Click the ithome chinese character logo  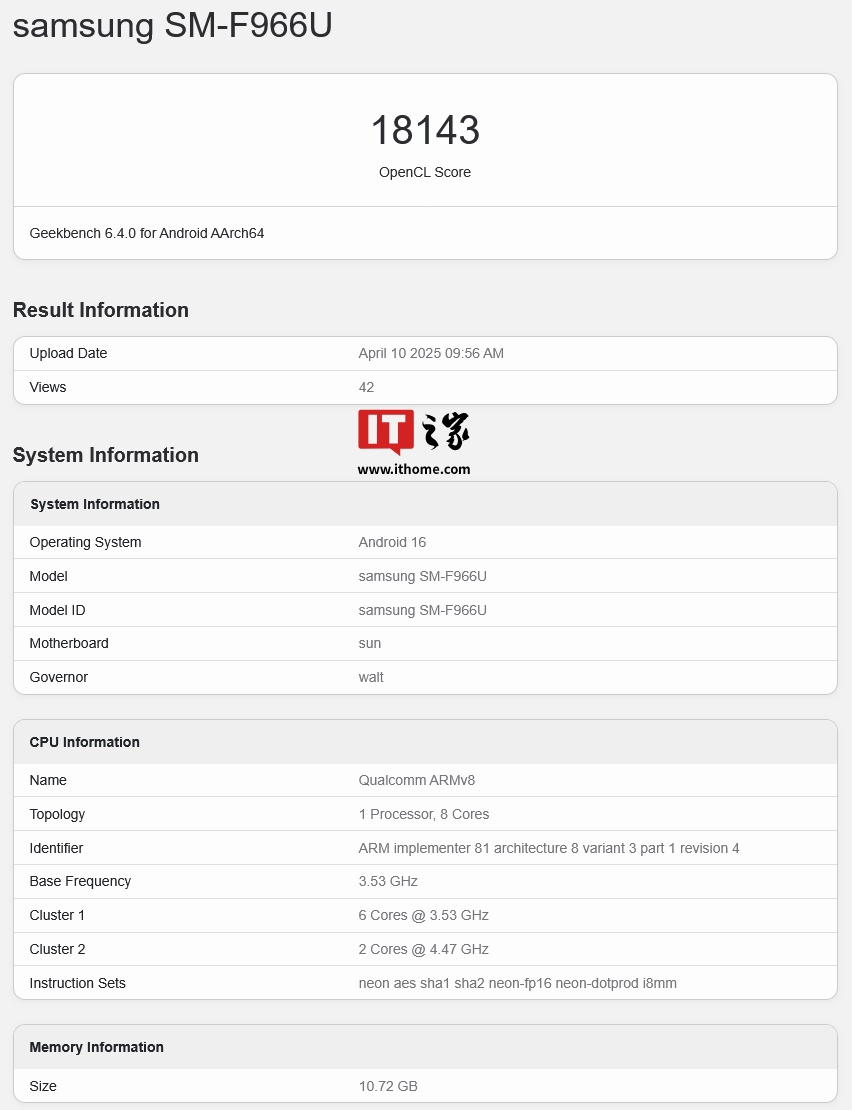[x=445, y=431]
